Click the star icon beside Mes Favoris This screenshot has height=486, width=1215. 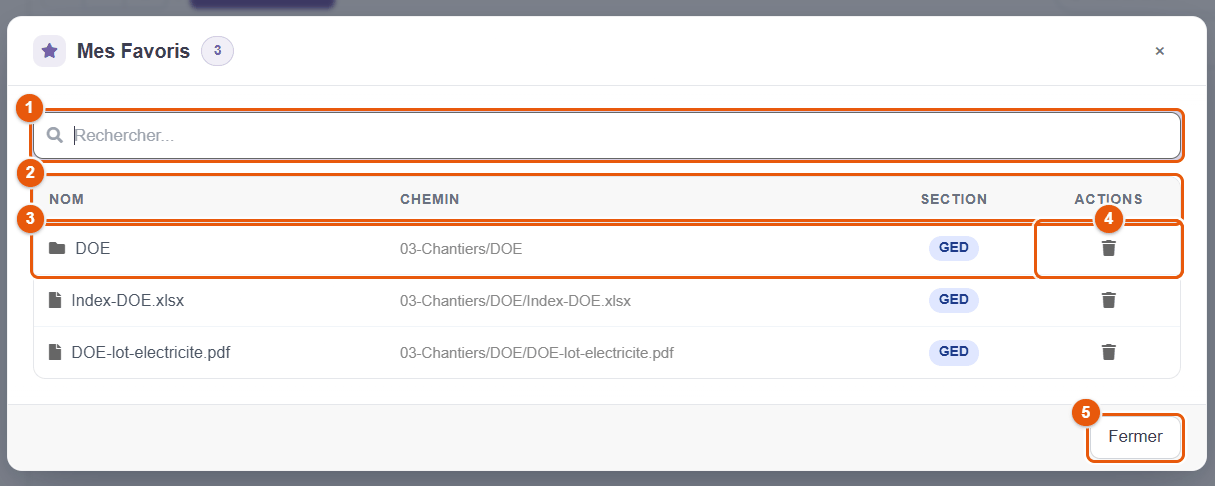(x=49, y=51)
